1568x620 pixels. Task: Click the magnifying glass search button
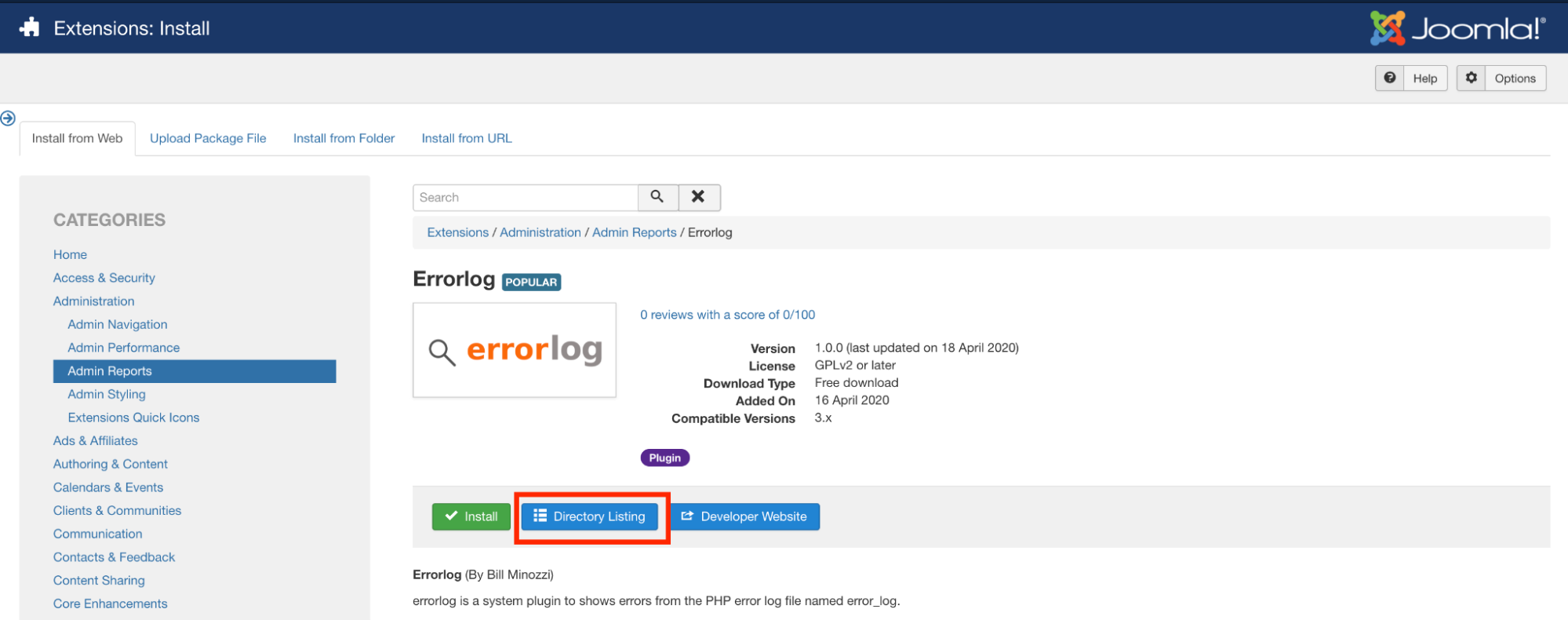coord(657,197)
